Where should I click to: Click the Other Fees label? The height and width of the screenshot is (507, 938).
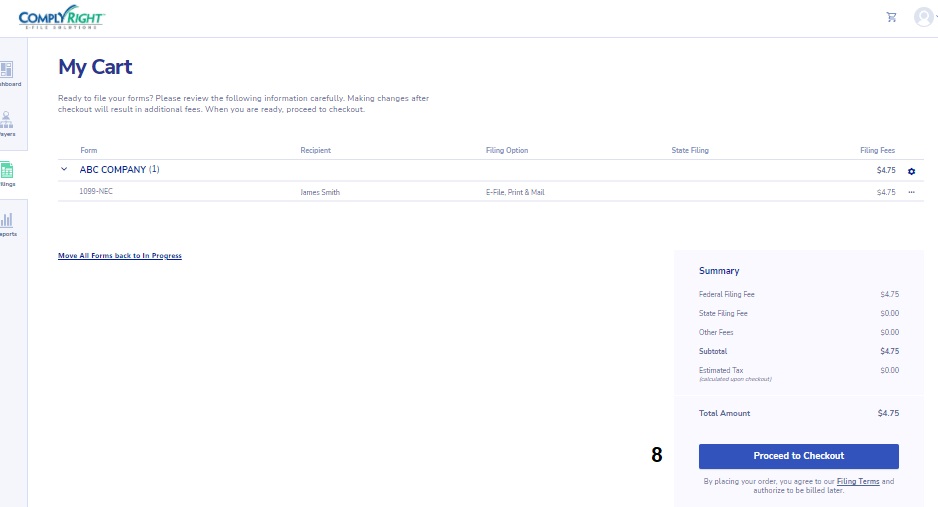point(716,332)
